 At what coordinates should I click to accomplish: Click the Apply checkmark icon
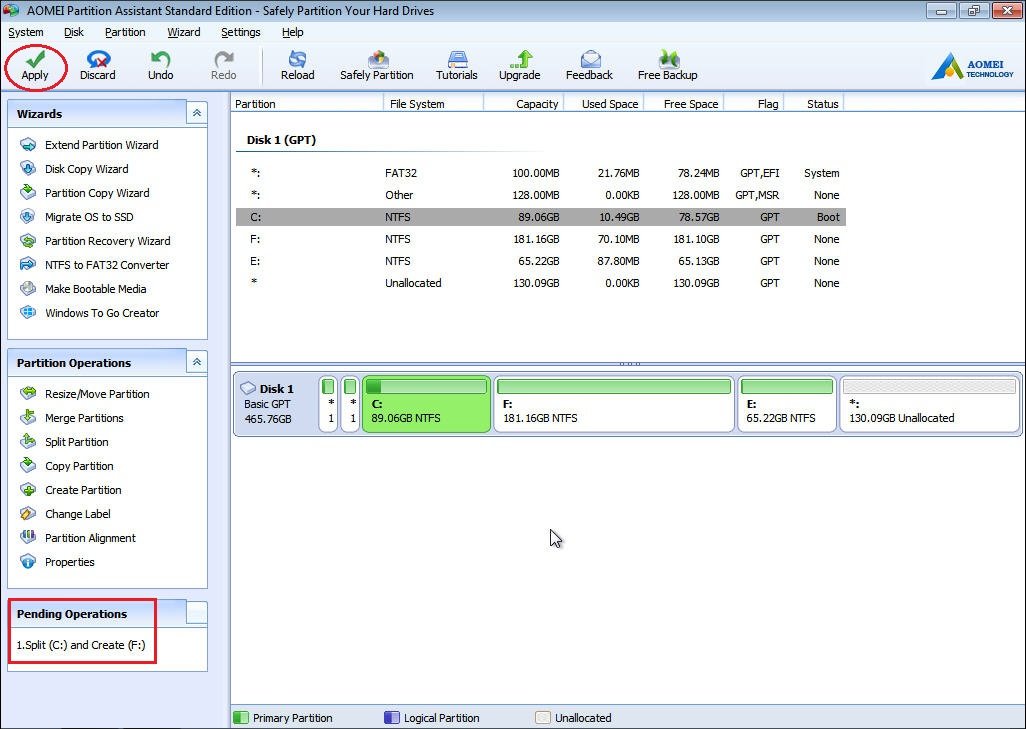35,60
